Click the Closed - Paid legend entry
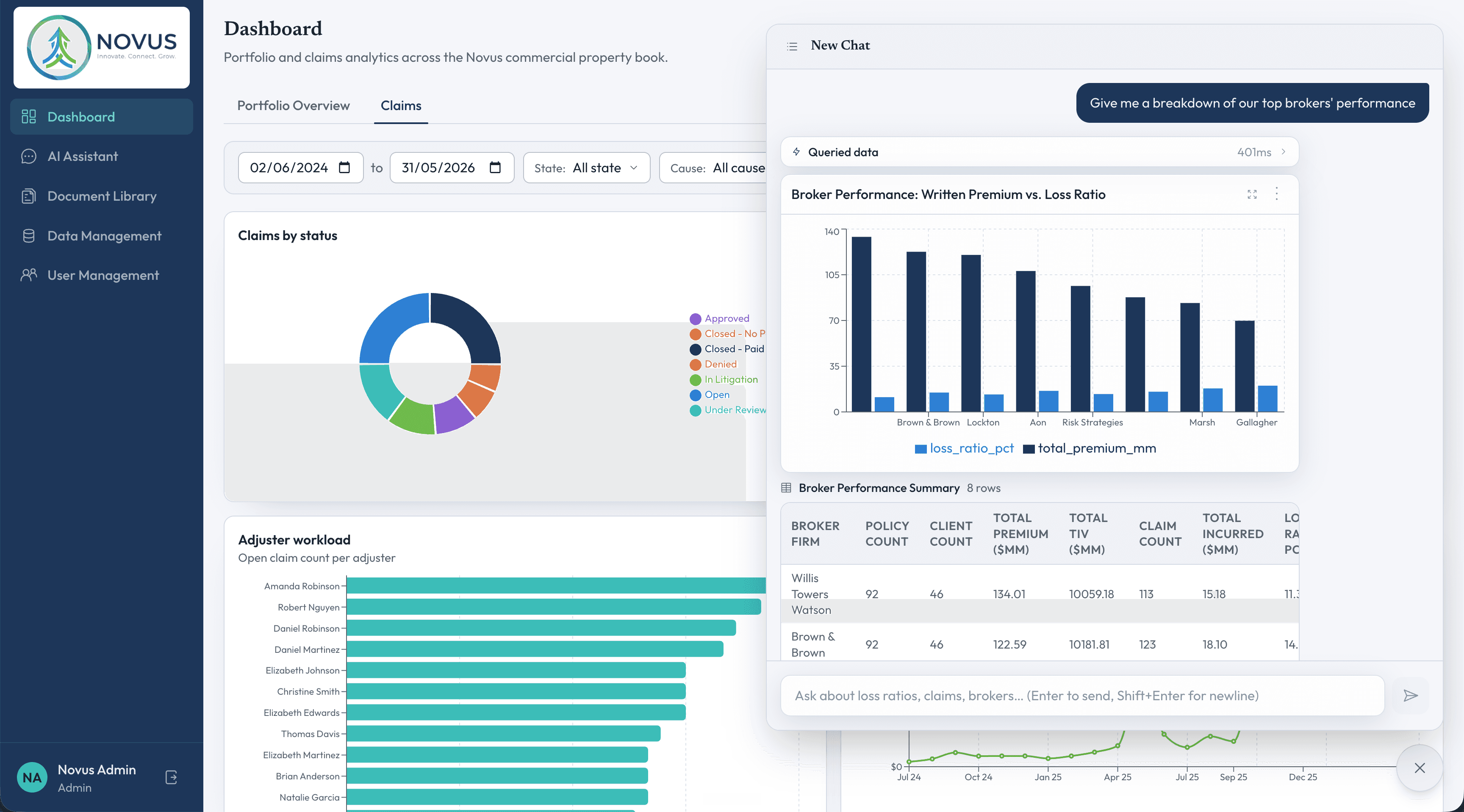This screenshot has height=812, width=1464. (x=727, y=349)
